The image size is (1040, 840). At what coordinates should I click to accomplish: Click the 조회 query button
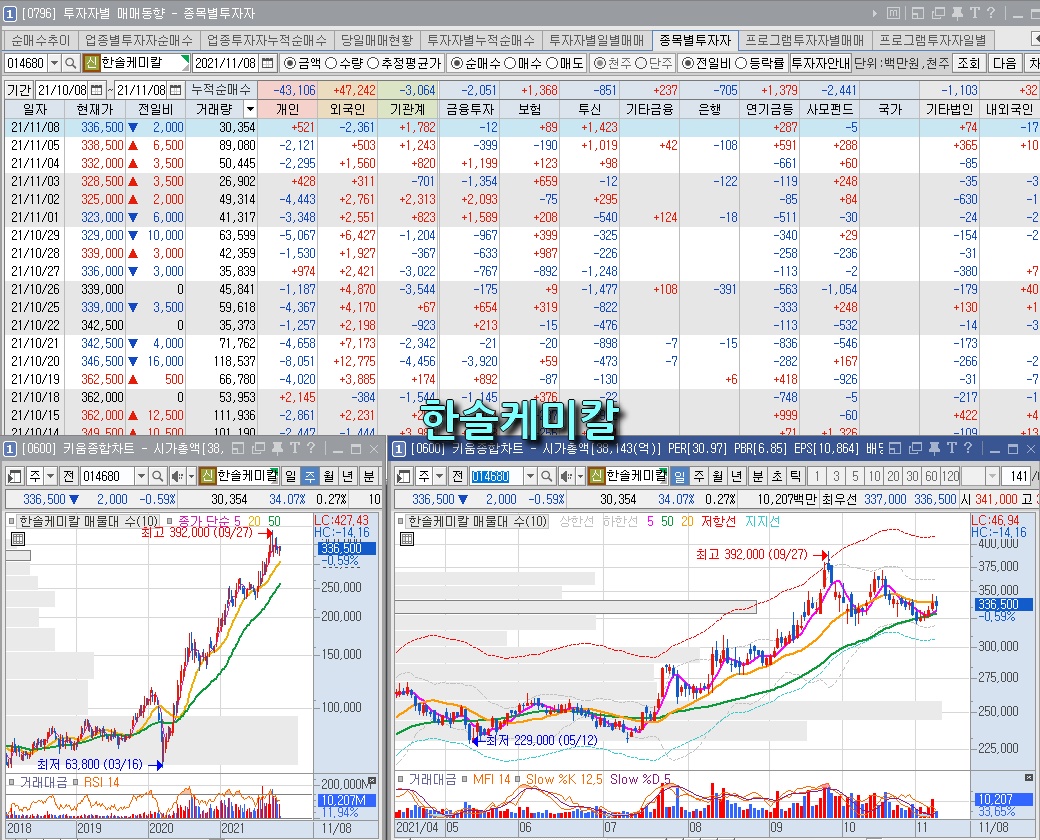point(968,64)
